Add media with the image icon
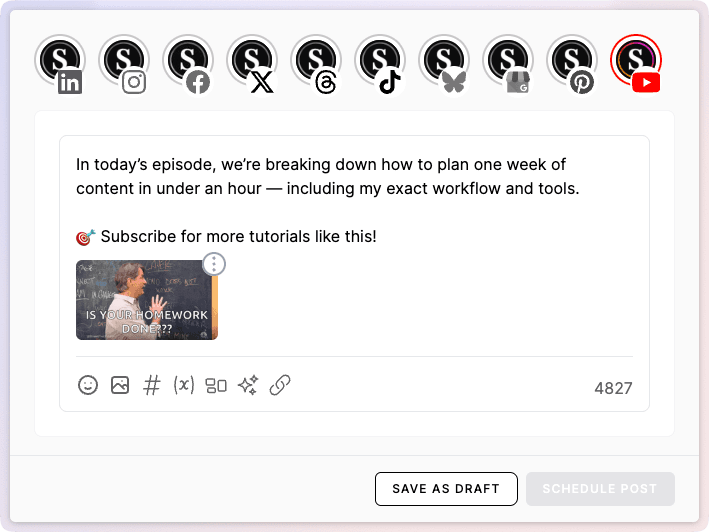The height and width of the screenshot is (532, 709). coord(120,386)
